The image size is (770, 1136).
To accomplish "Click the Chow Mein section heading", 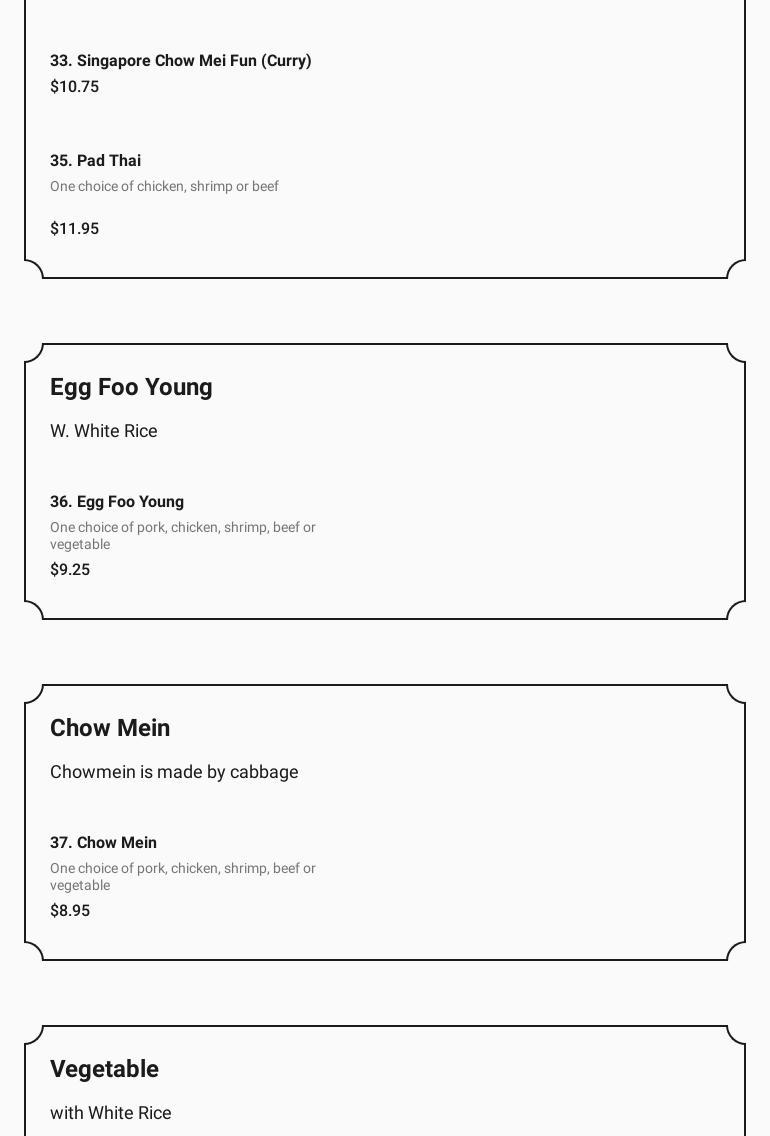I will (x=110, y=729).
